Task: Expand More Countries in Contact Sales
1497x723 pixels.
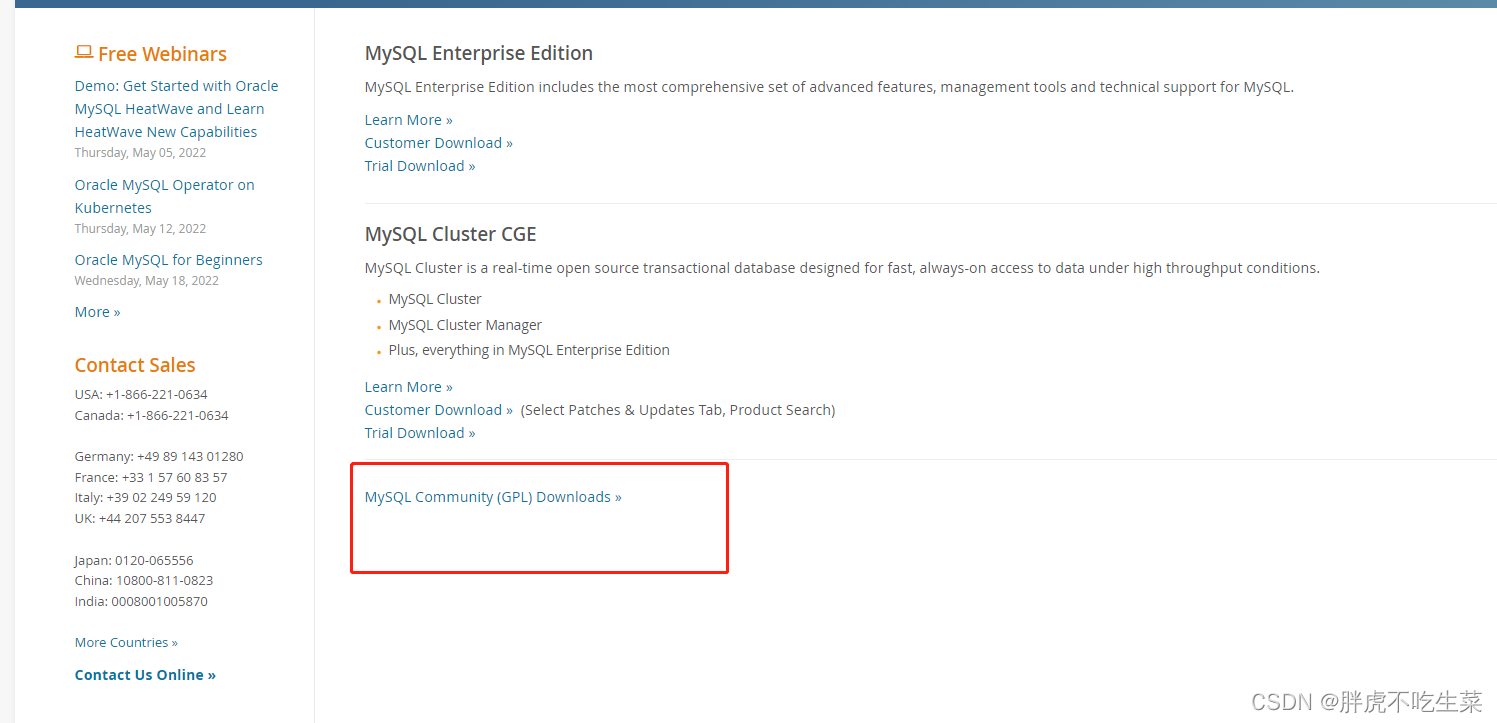Action: (125, 641)
